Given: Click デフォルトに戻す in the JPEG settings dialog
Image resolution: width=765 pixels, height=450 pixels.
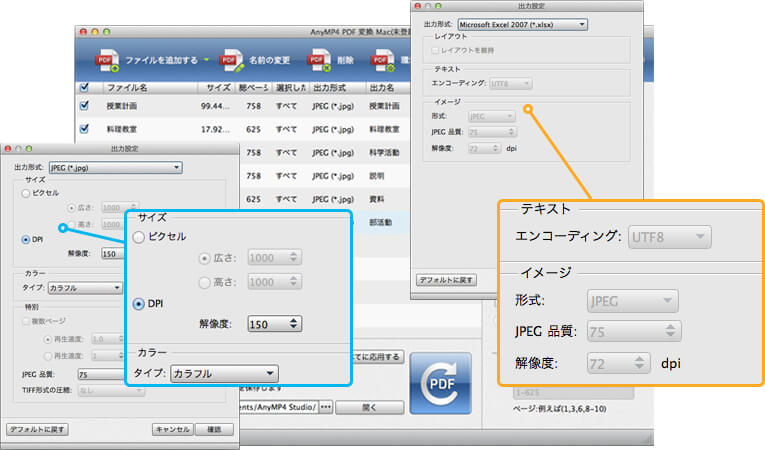Looking at the screenshot, I should pyautogui.click(x=37, y=430).
